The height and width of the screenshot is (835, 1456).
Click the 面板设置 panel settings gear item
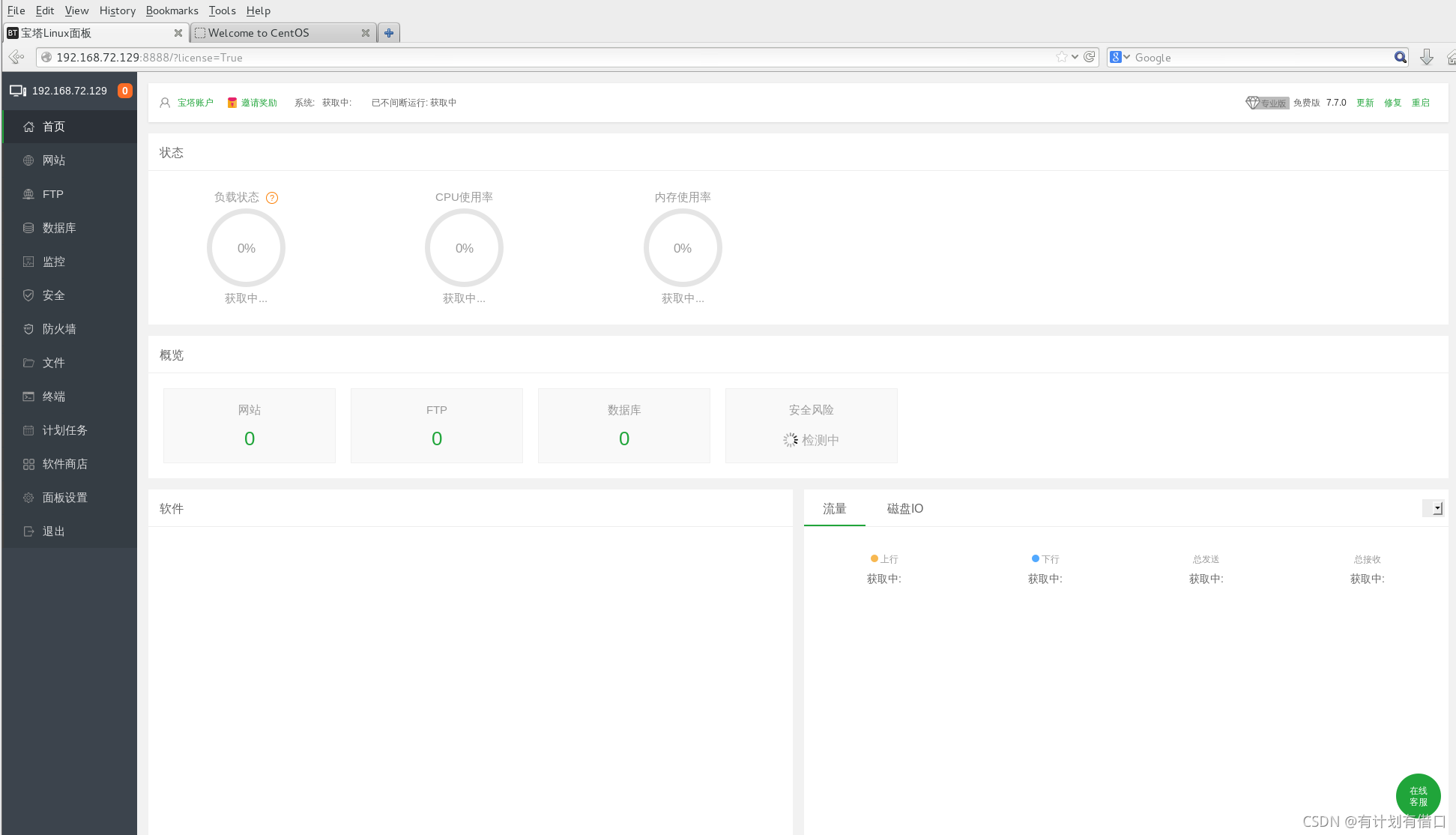(64, 498)
